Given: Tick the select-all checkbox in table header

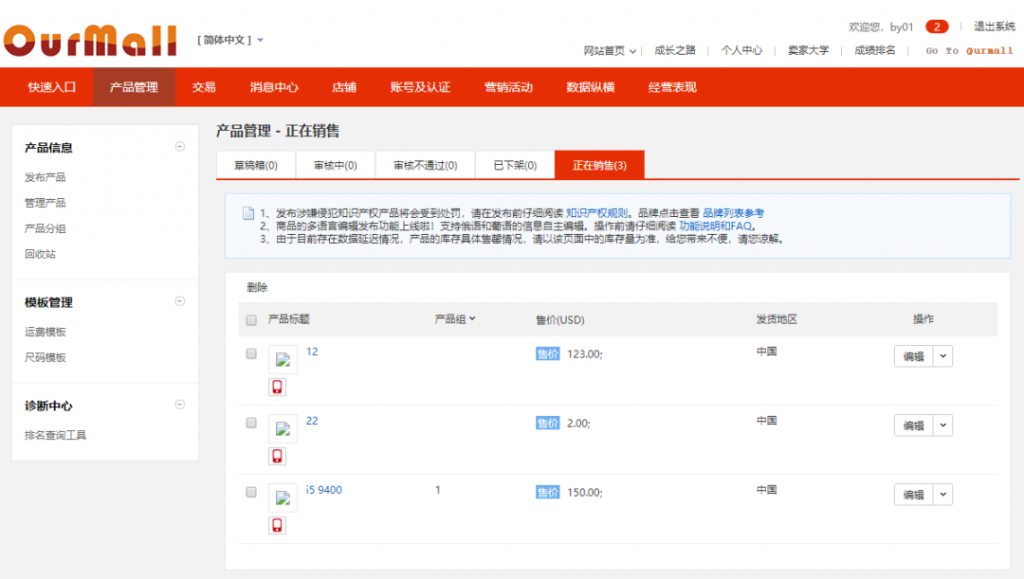Looking at the screenshot, I should [251, 320].
